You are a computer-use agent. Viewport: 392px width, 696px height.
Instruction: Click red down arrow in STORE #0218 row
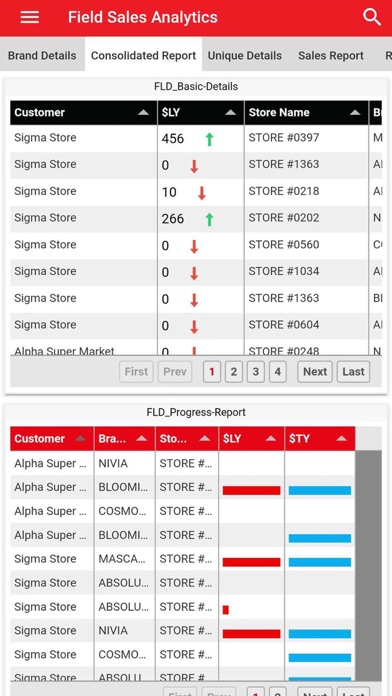tap(202, 193)
